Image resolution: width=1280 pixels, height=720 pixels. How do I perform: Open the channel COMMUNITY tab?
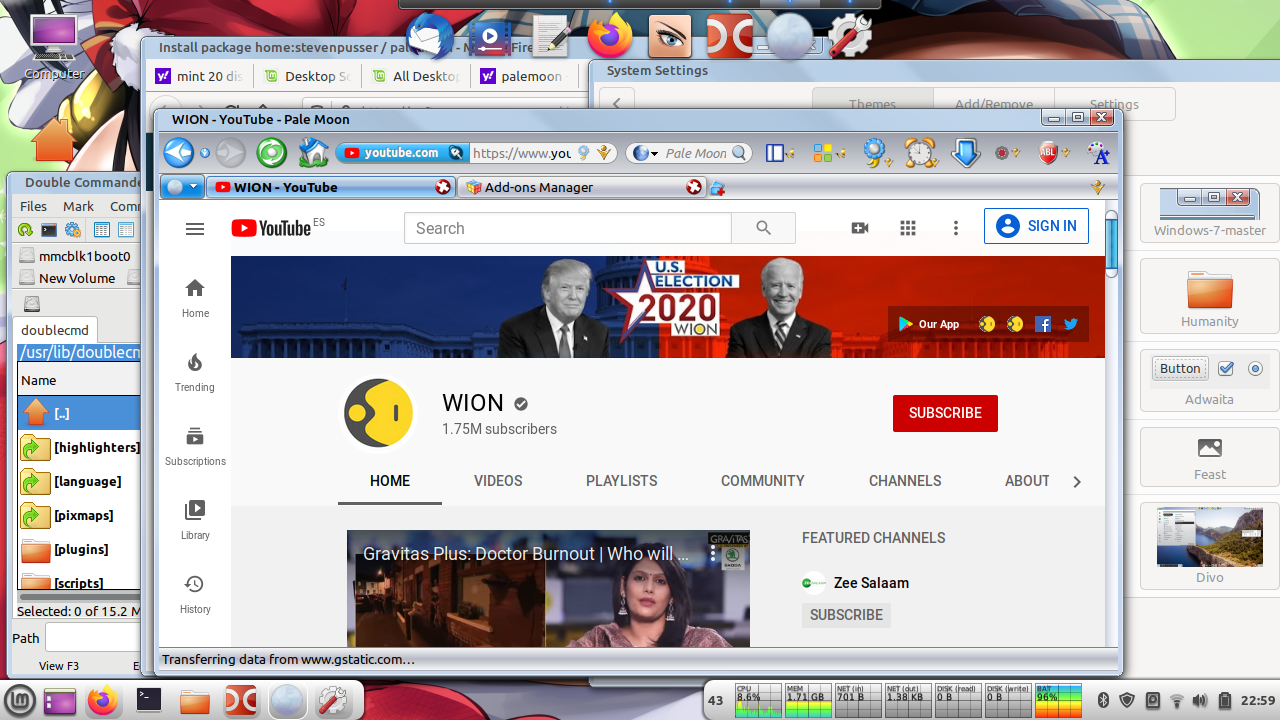[x=762, y=481]
